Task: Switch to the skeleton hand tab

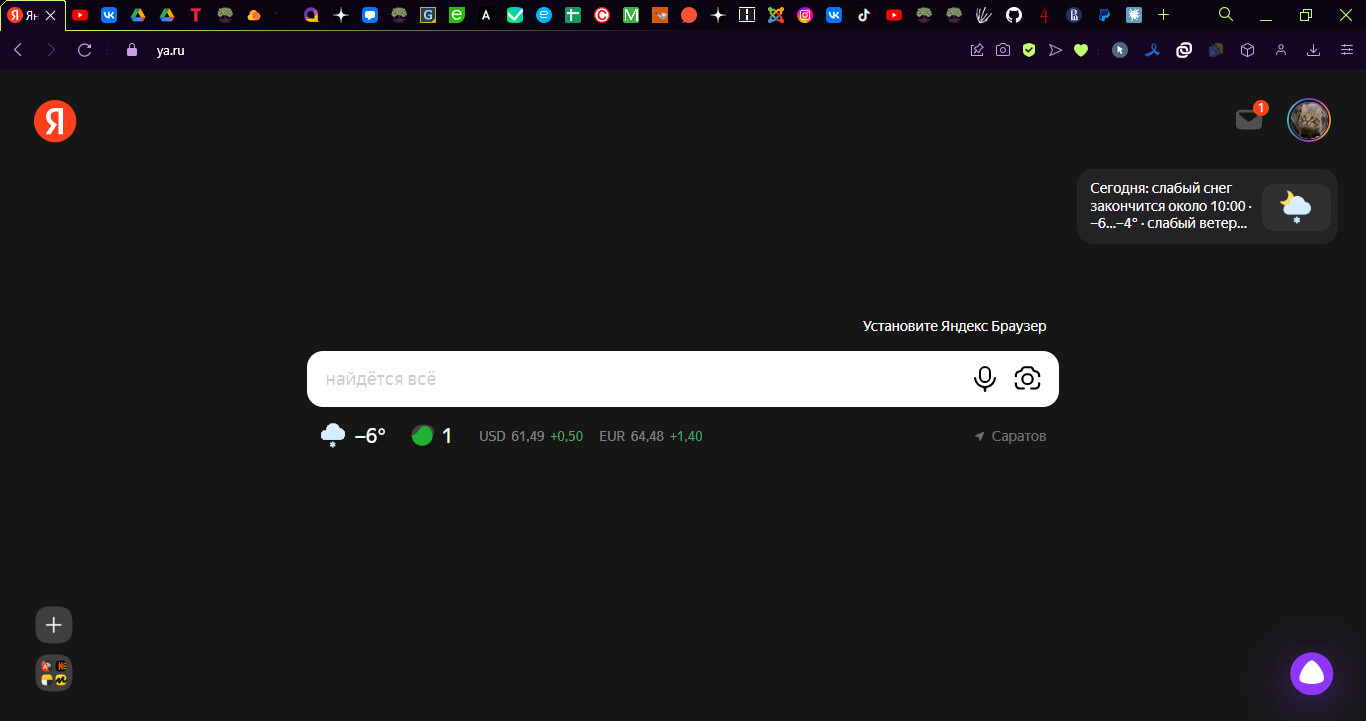Action: click(984, 15)
